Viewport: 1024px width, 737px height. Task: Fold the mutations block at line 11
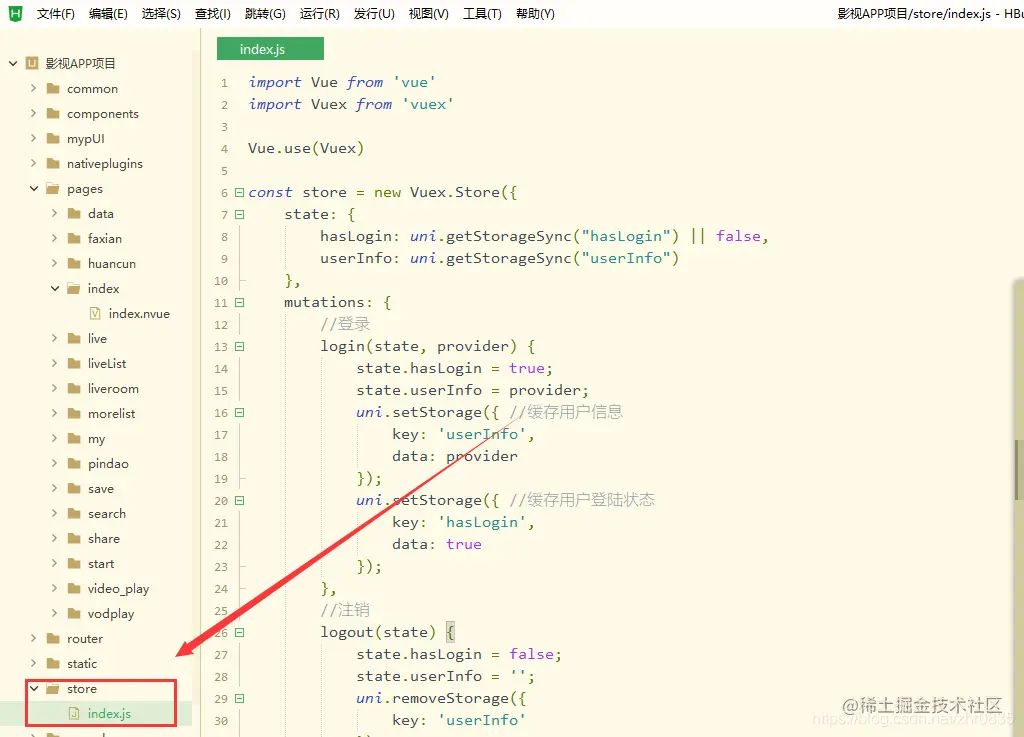click(240, 302)
